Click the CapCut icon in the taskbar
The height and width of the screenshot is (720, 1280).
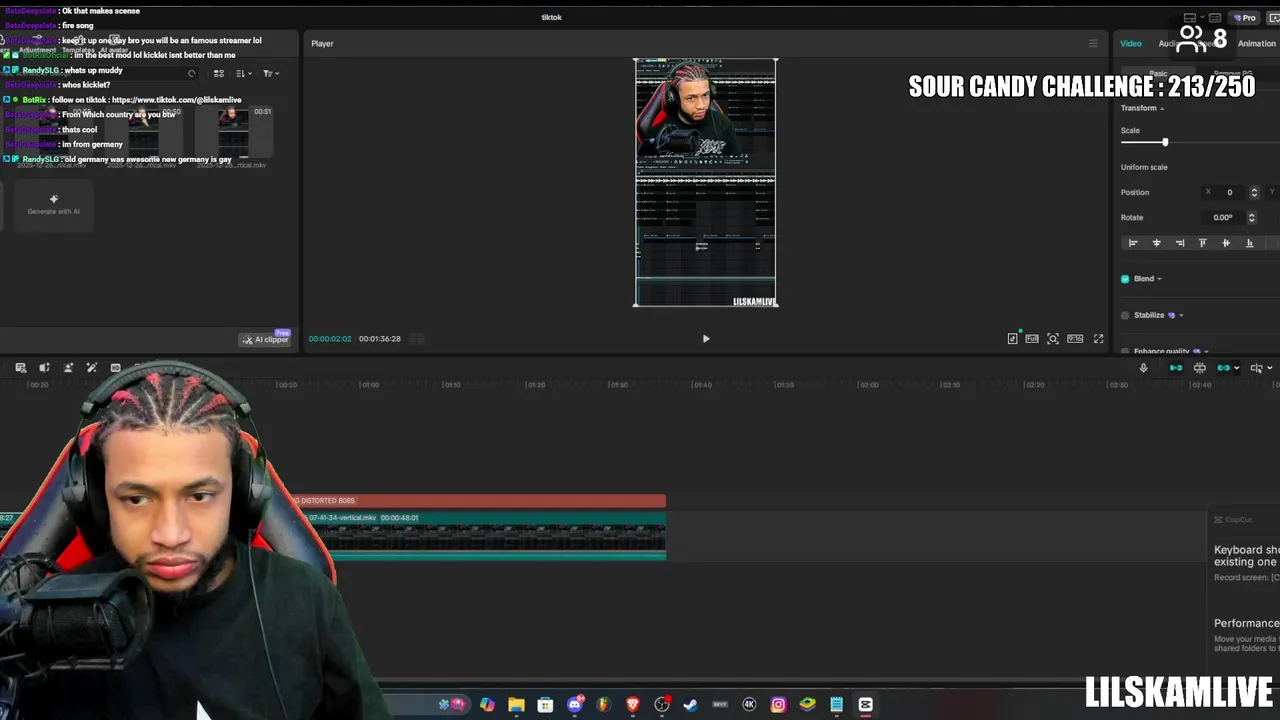coord(866,705)
